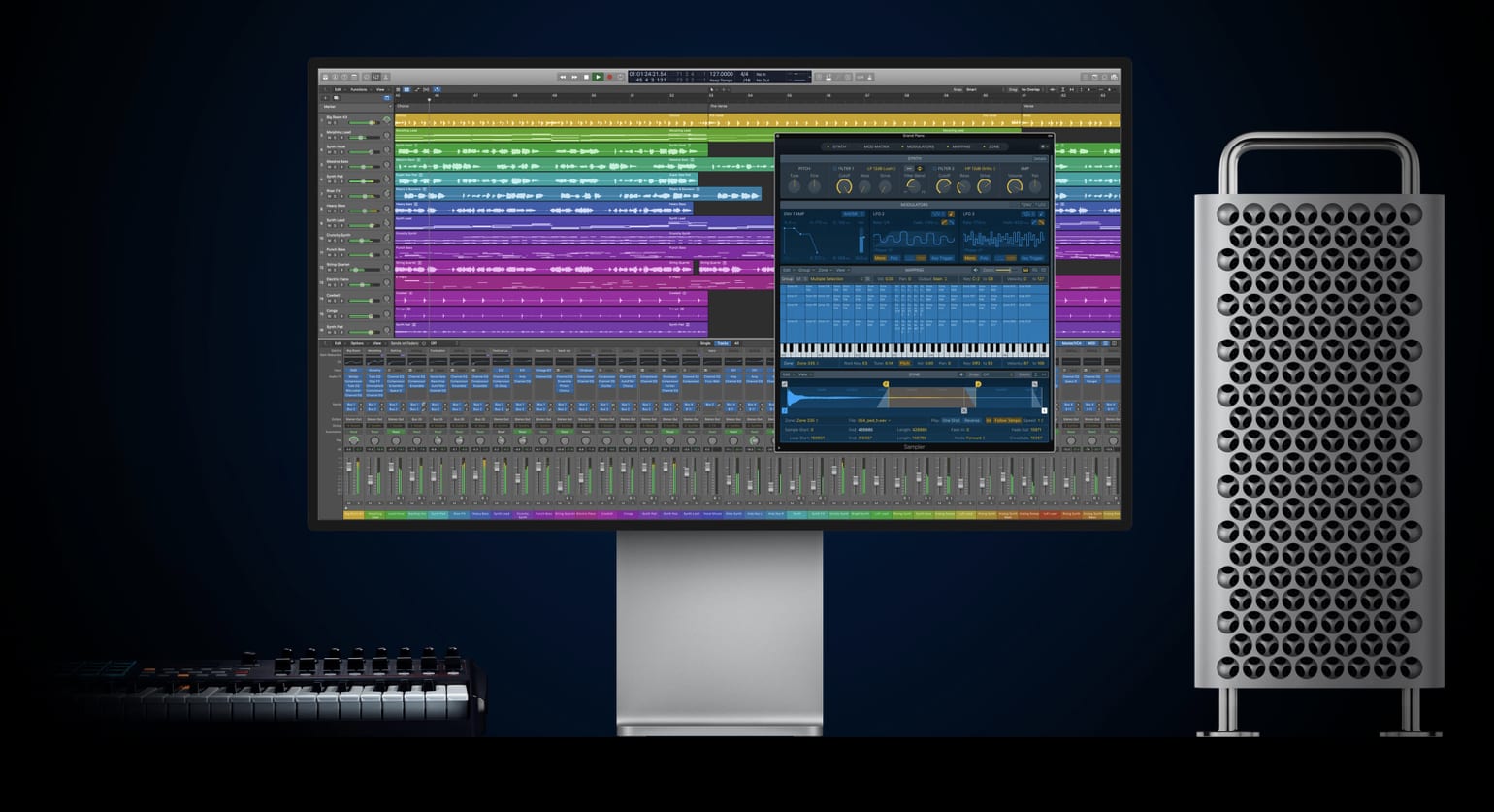
Task: Open the Note Pads icon at top right
Action: point(1095,77)
